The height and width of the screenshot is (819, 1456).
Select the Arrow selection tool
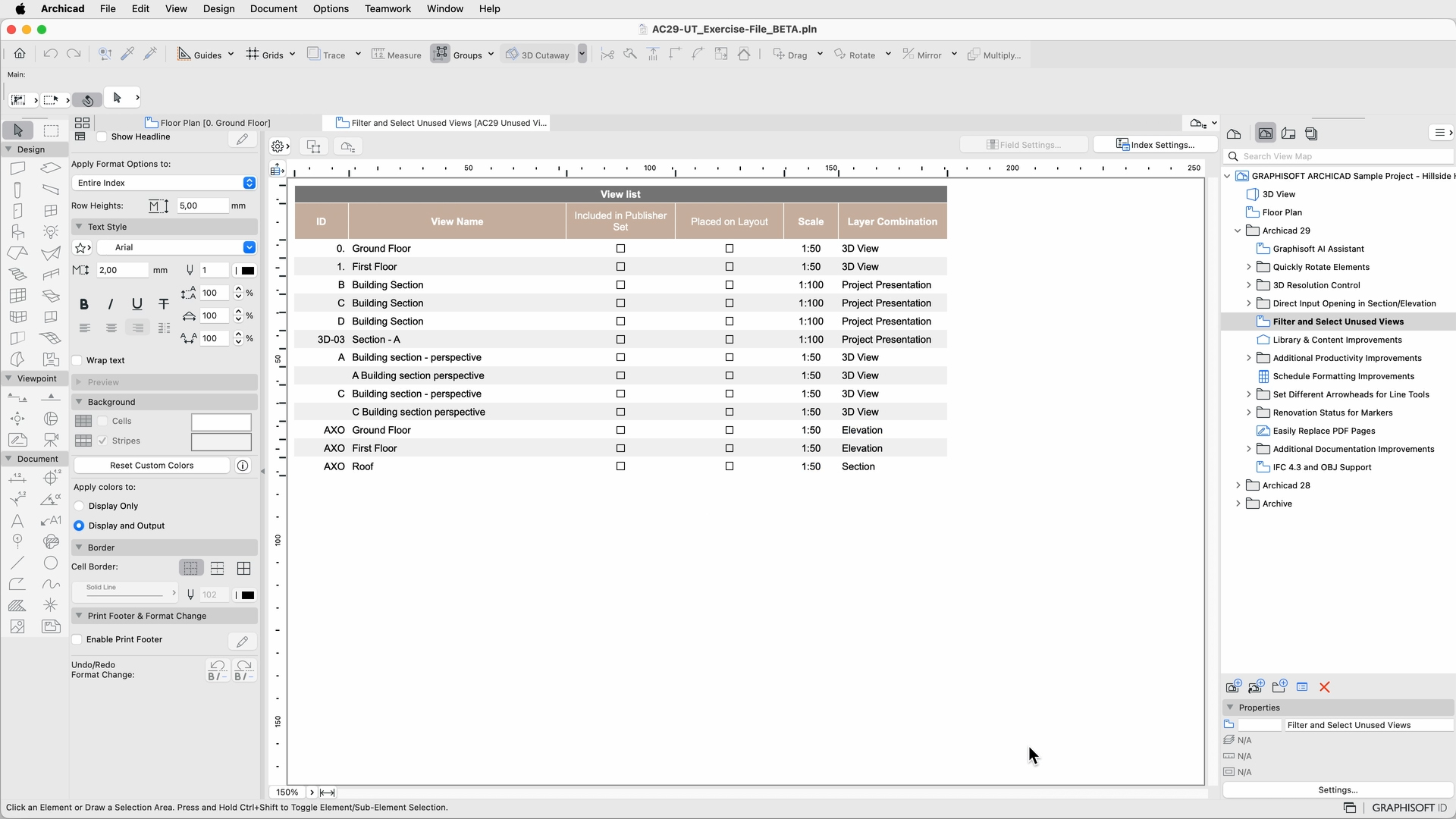[x=18, y=130]
